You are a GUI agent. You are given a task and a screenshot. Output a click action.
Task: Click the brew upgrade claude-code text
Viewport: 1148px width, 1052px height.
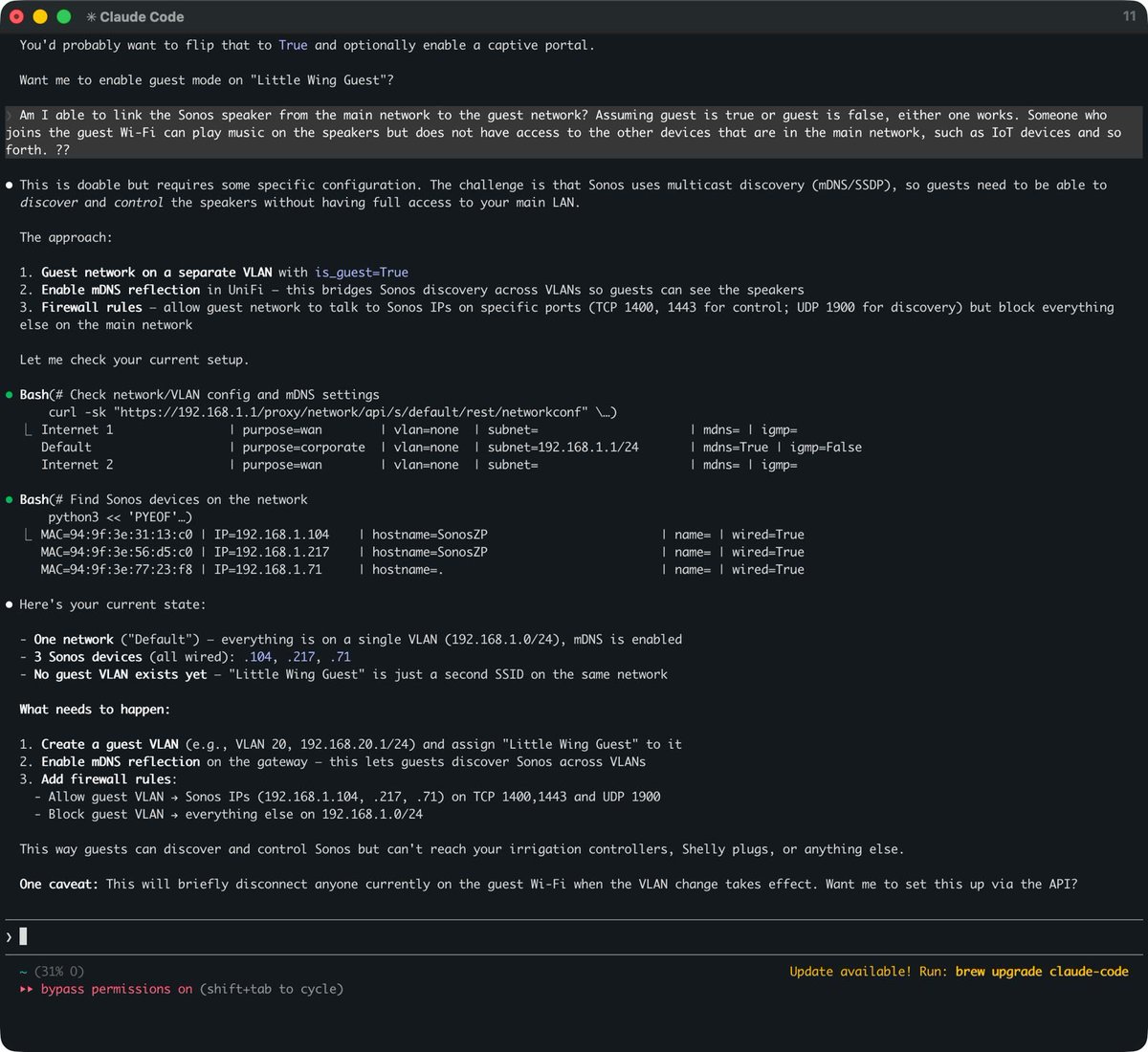[x=1042, y=972]
